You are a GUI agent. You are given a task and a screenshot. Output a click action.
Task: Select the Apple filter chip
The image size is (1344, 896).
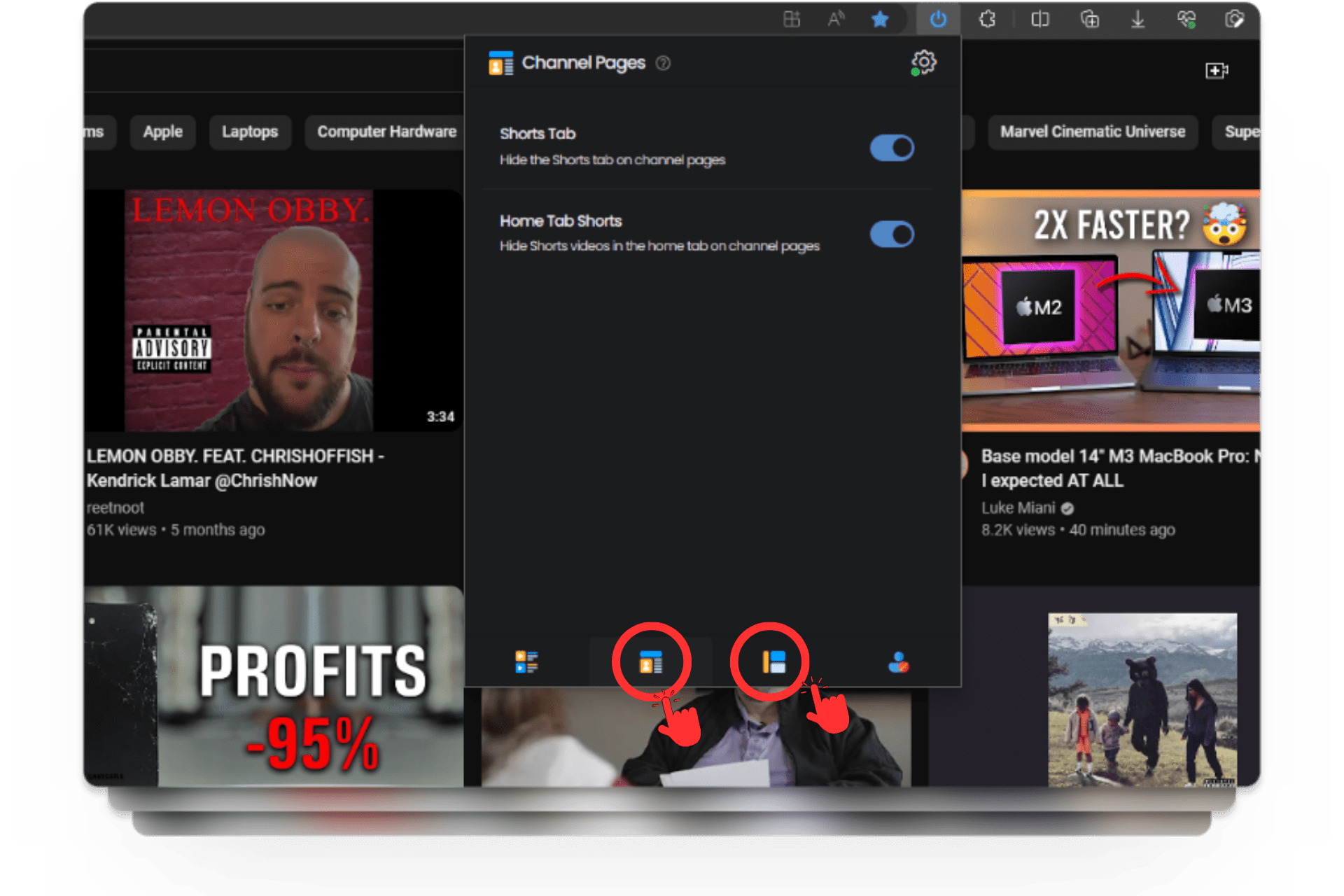point(162,132)
